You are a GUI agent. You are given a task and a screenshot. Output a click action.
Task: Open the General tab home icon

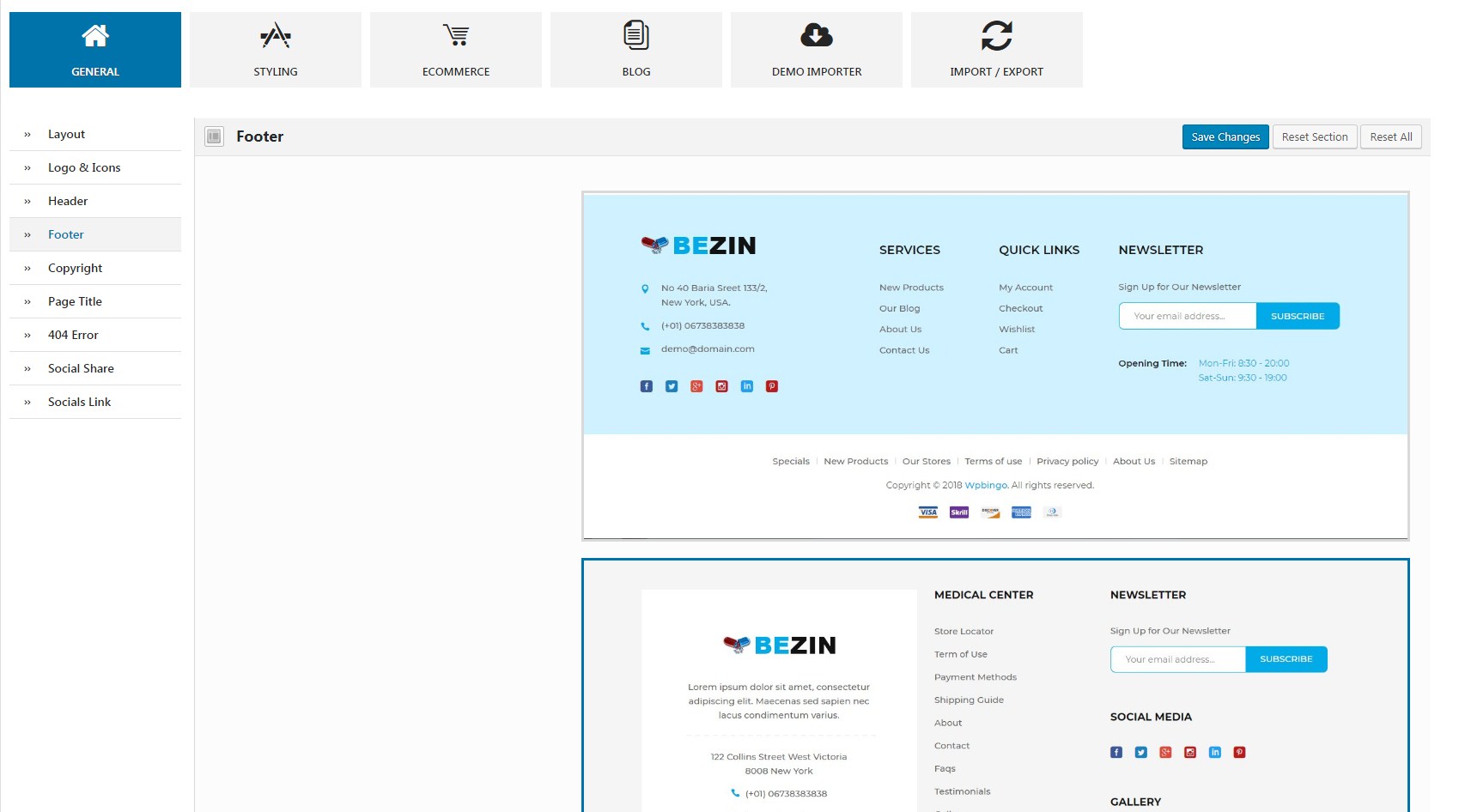coord(95,36)
